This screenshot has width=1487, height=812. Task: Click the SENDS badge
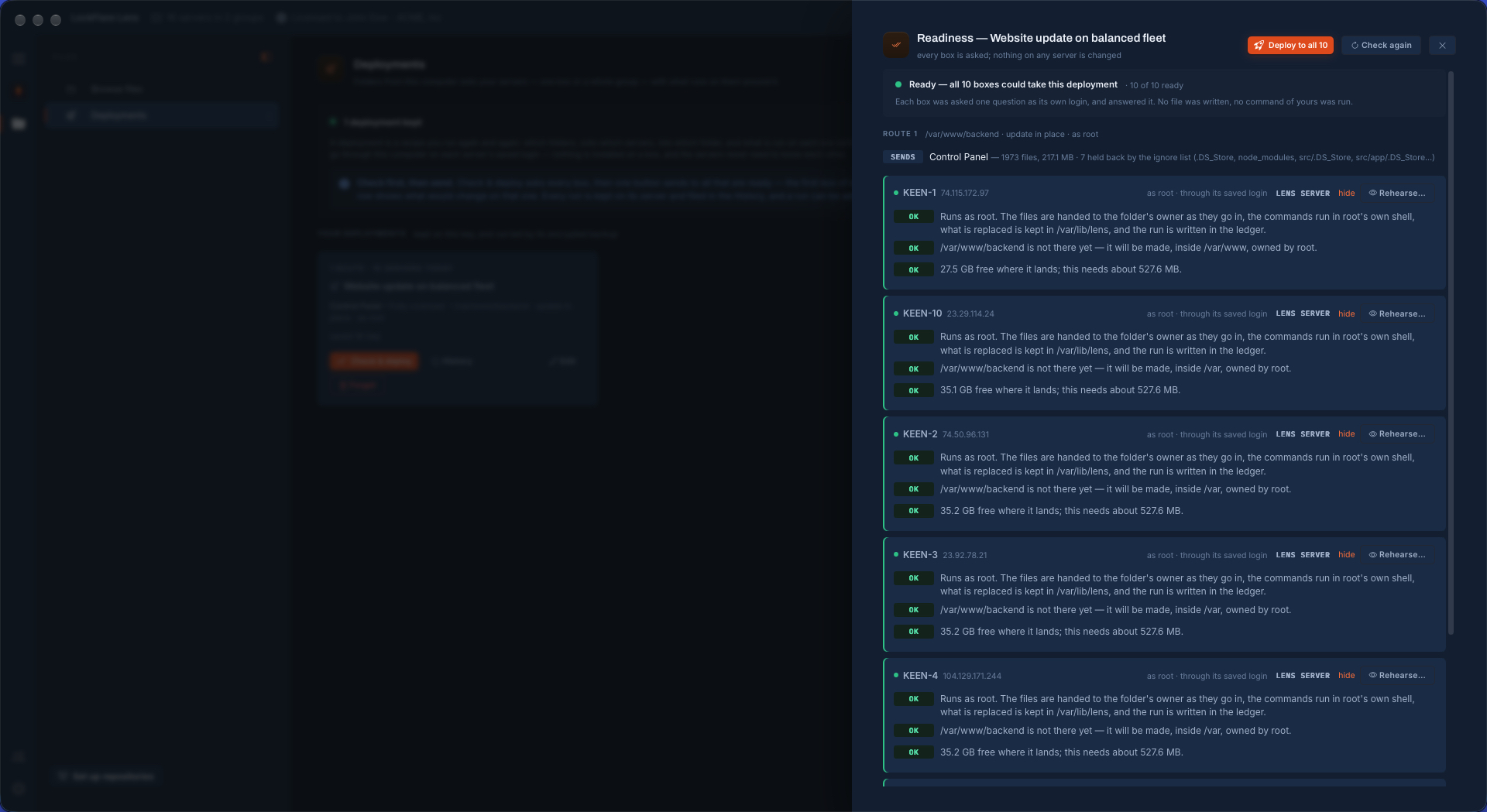pyautogui.click(x=902, y=157)
